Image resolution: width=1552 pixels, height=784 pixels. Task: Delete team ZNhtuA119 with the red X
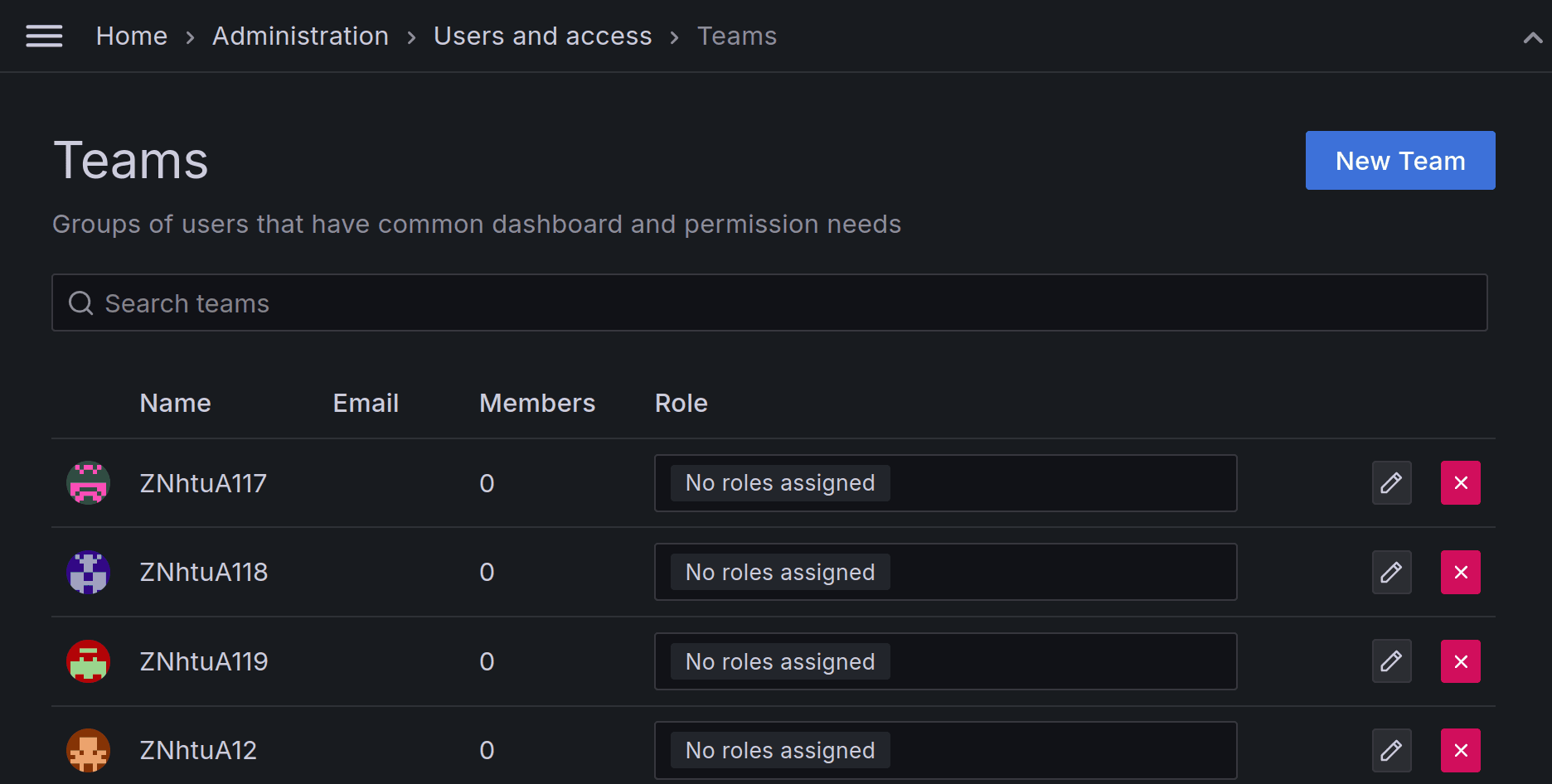tap(1460, 661)
